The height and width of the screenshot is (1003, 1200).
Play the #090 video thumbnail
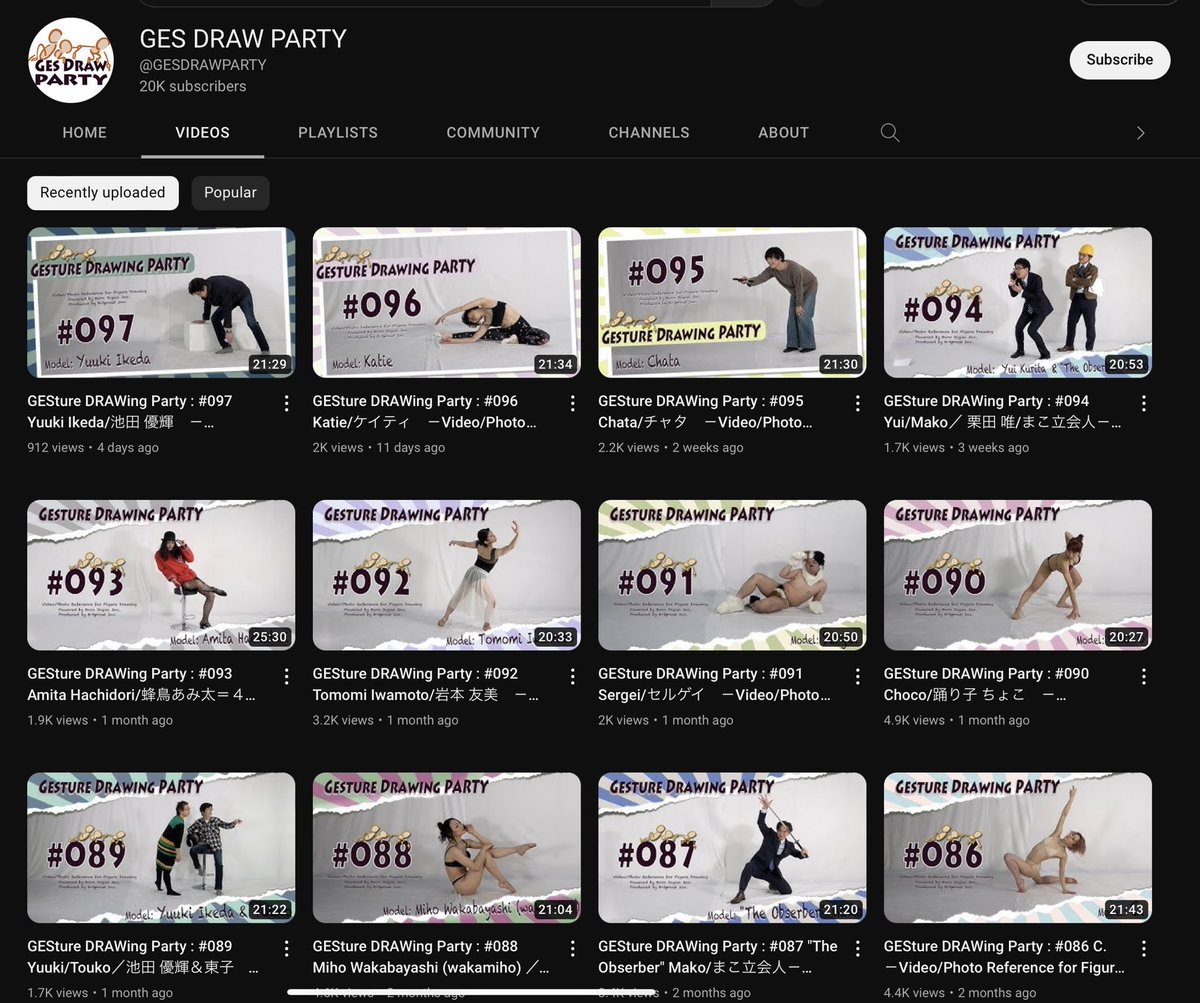coord(1018,575)
